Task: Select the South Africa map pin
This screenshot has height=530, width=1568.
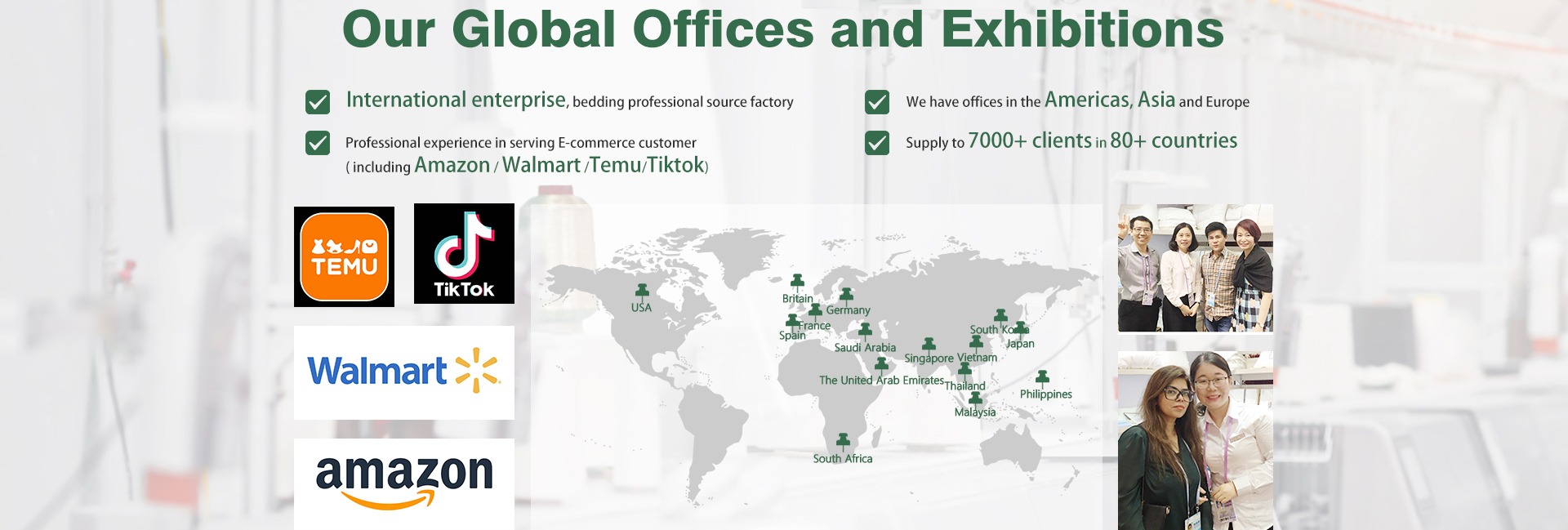Action: (x=844, y=442)
